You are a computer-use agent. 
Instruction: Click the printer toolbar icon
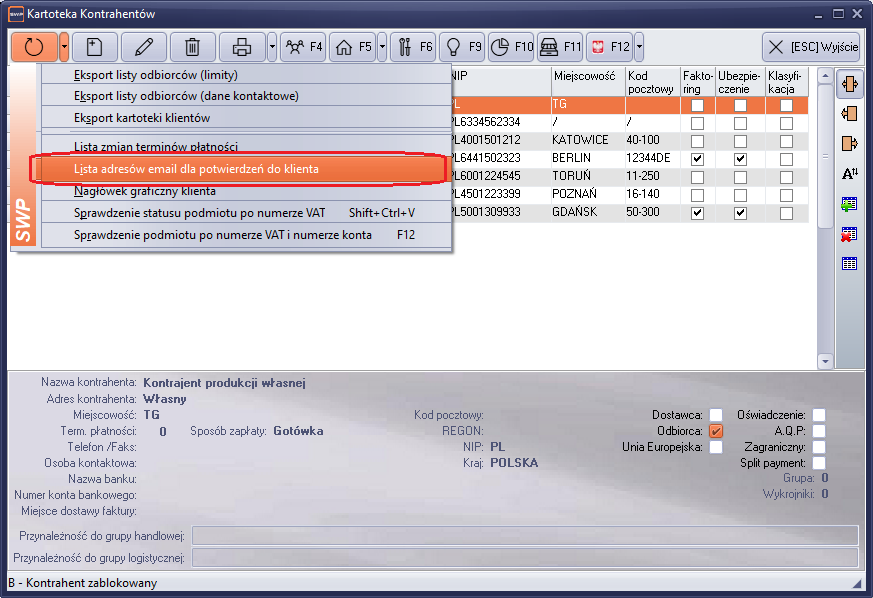242,47
